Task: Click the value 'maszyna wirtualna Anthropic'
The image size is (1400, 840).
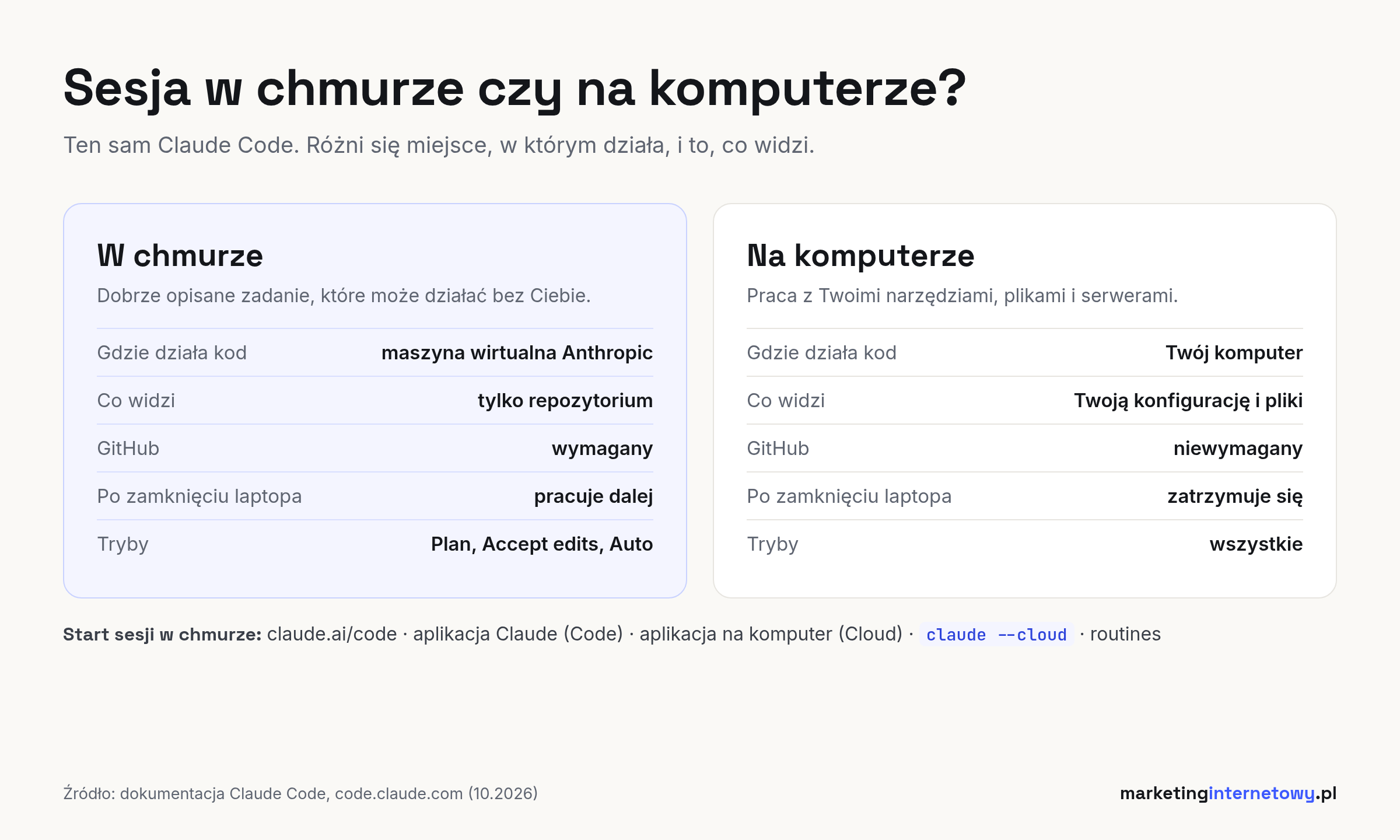Action: click(x=517, y=353)
